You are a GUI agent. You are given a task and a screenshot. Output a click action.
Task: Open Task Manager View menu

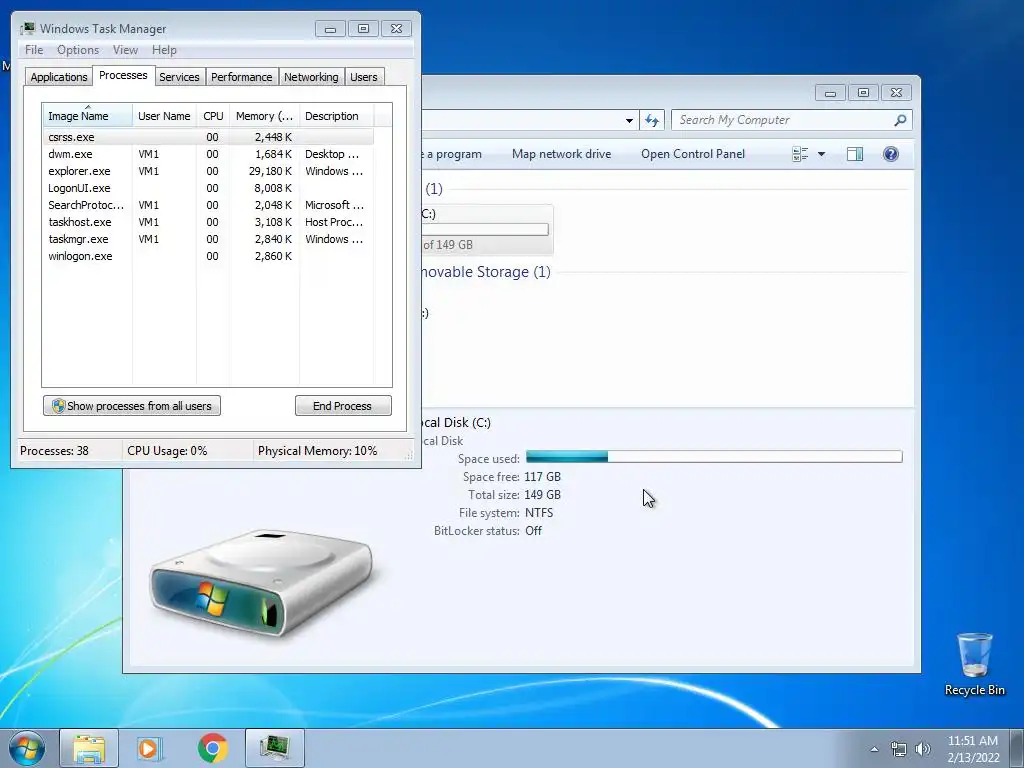125,50
